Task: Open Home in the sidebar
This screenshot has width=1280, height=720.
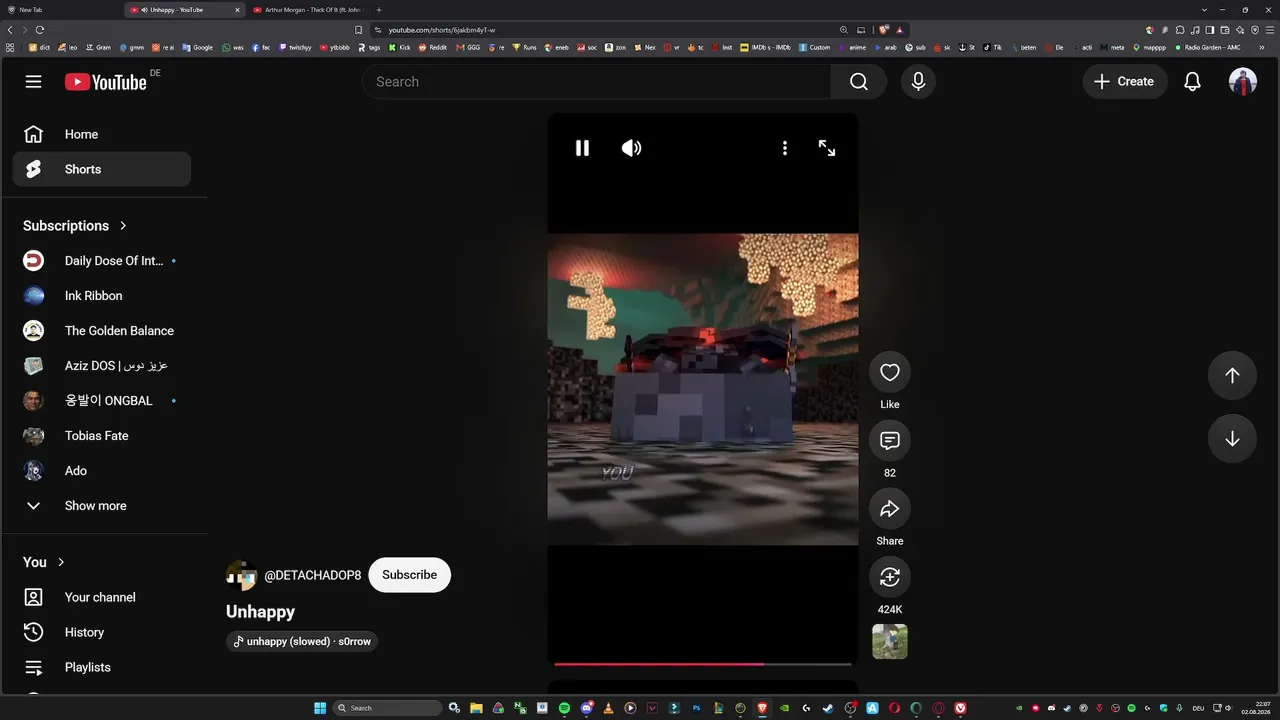Action: [x=101, y=134]
